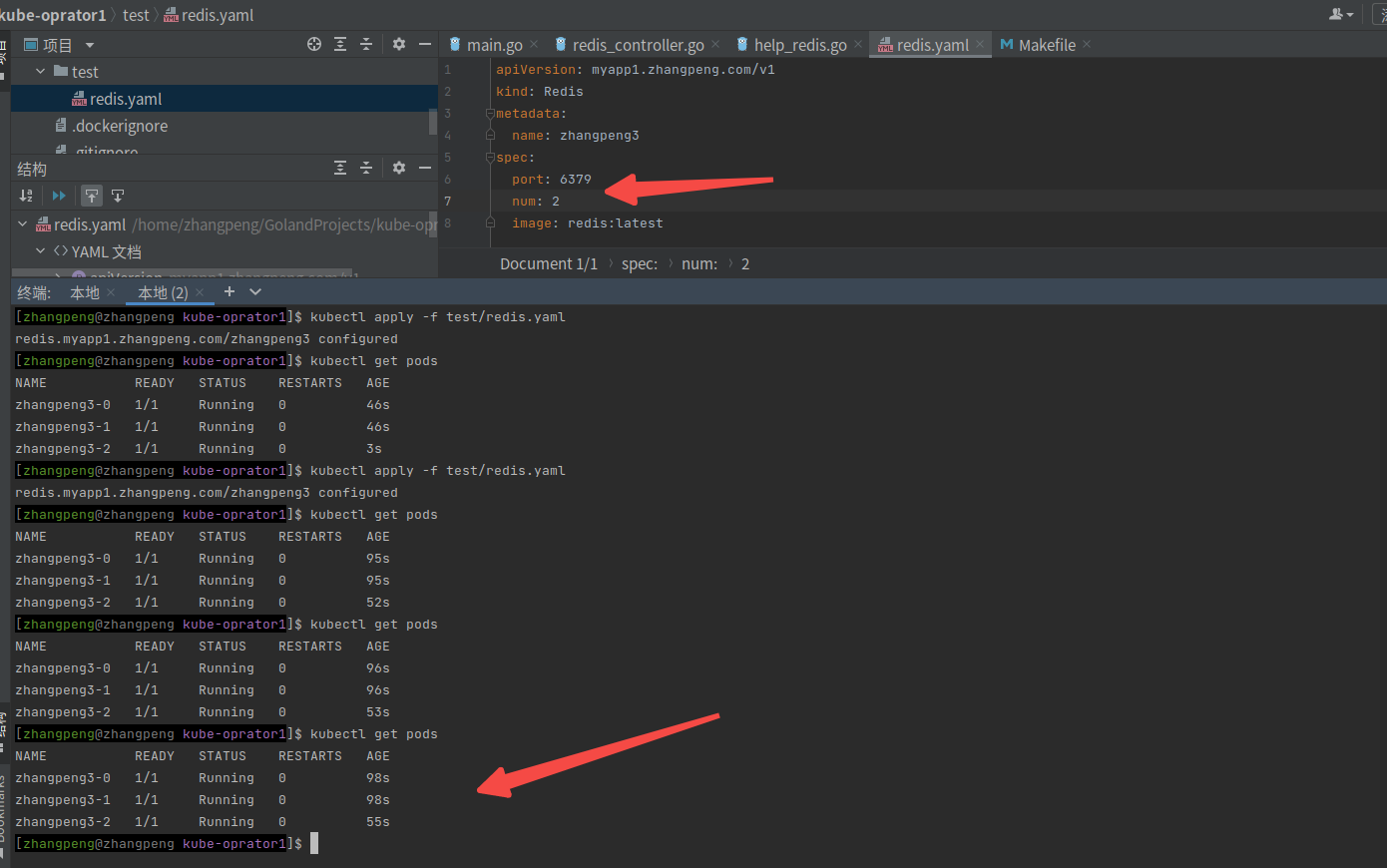Click kube-oprator1 in the navigation breadcrumb

point(53,15)
